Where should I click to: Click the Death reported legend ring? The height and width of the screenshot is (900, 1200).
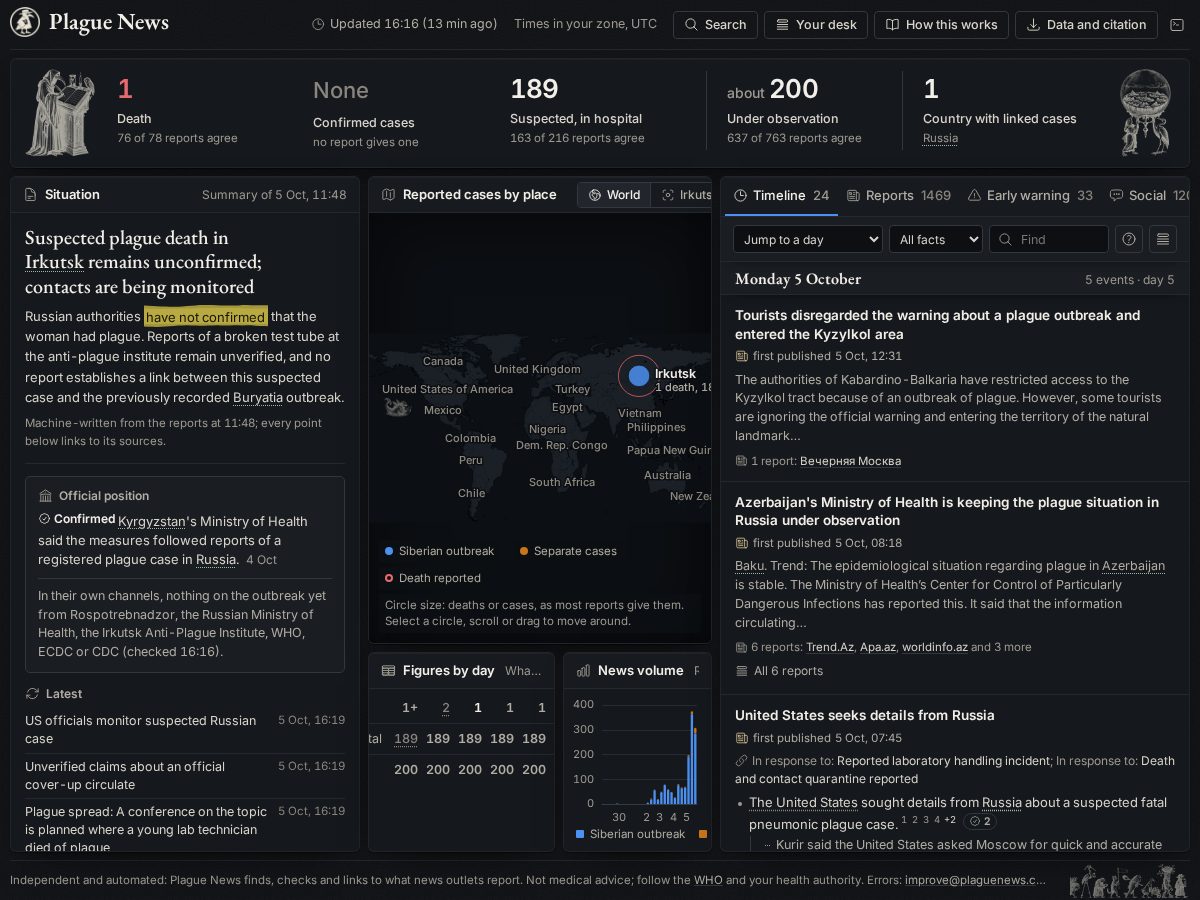[x=389, y=578]
